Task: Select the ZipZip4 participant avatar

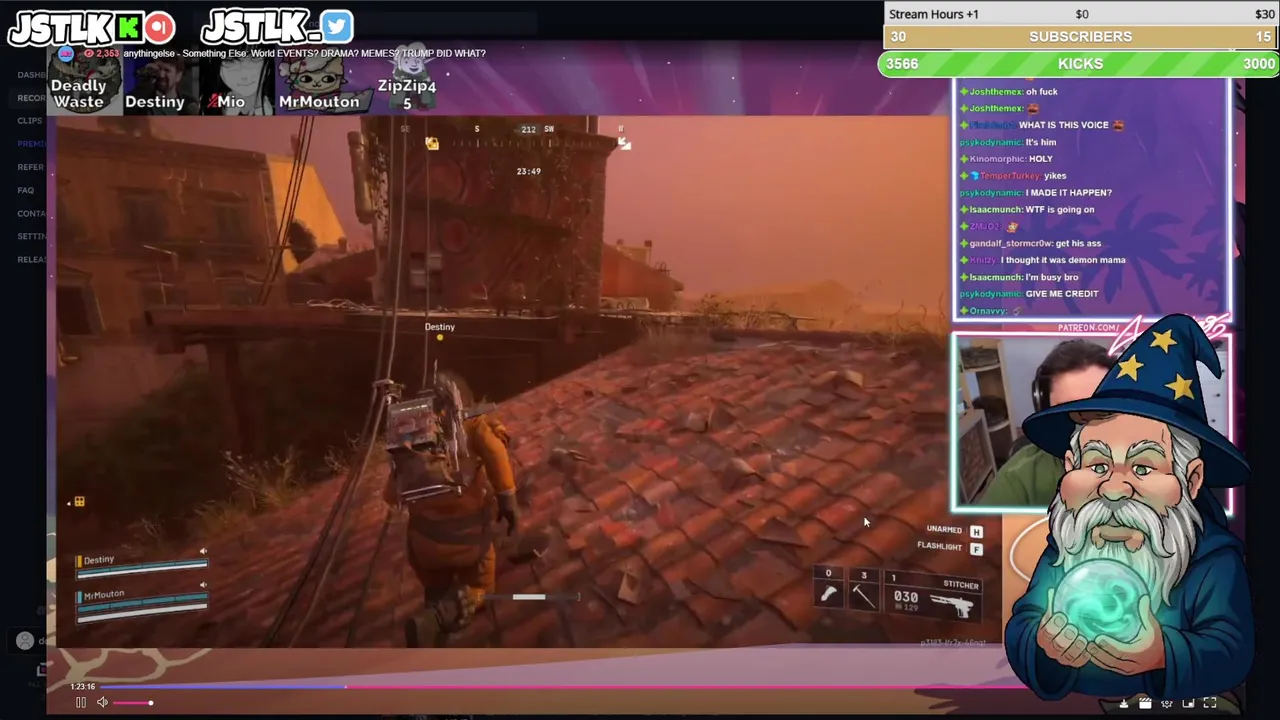Action: click(x=407, y=82)
